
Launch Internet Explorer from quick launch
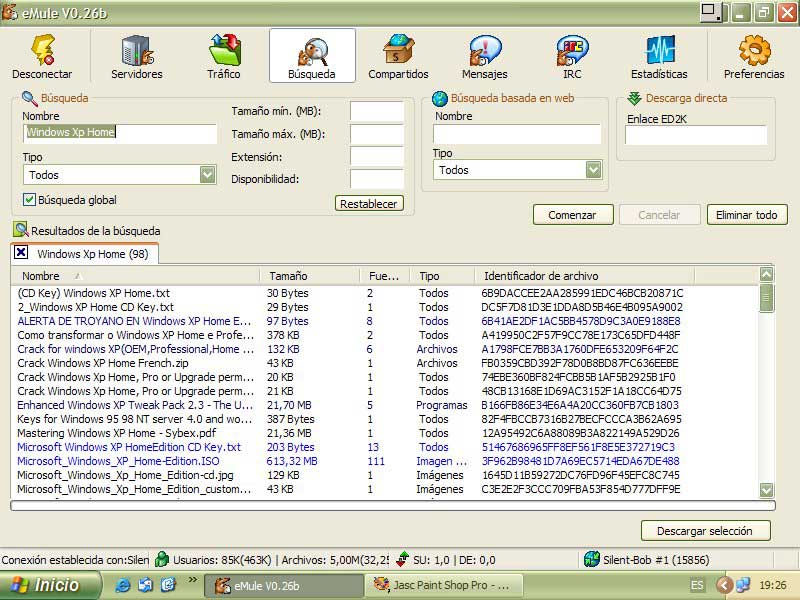[122, 585]
